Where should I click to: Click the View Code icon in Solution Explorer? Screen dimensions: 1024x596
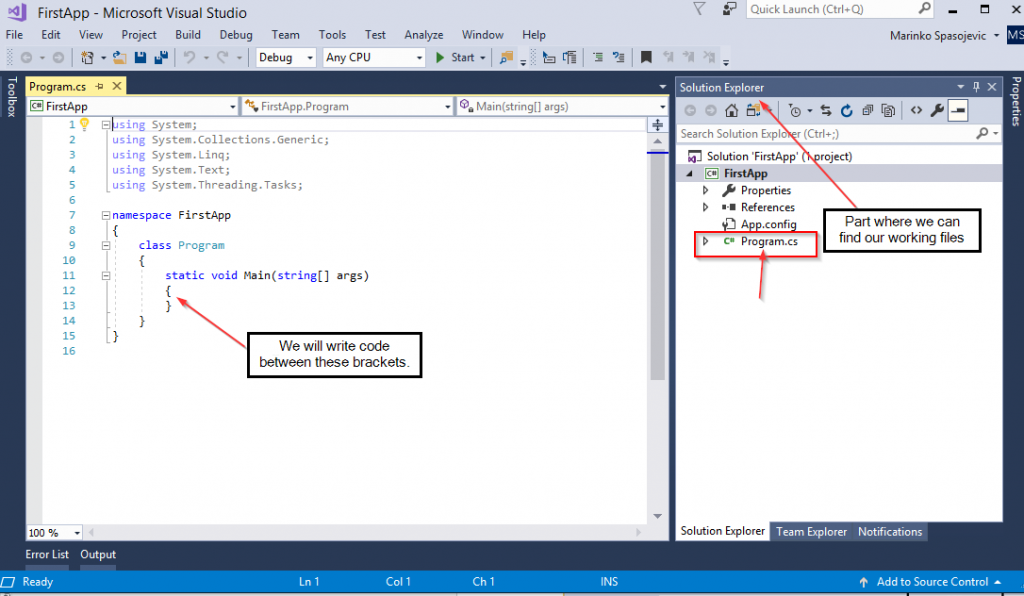(x=916, y=110)
